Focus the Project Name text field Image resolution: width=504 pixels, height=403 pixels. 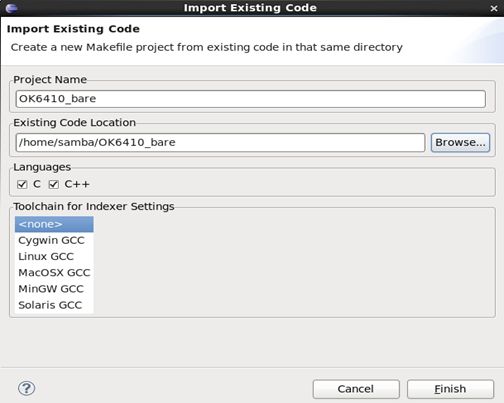(x=250, y=99)
